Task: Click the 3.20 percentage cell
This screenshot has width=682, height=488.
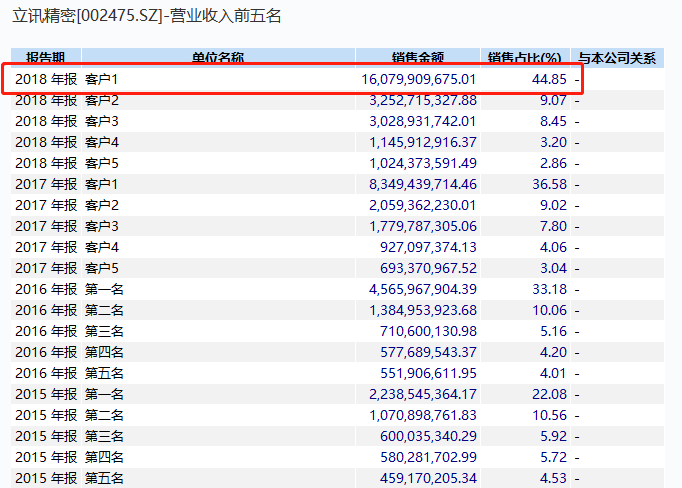Action: click(x=553, y=142)
